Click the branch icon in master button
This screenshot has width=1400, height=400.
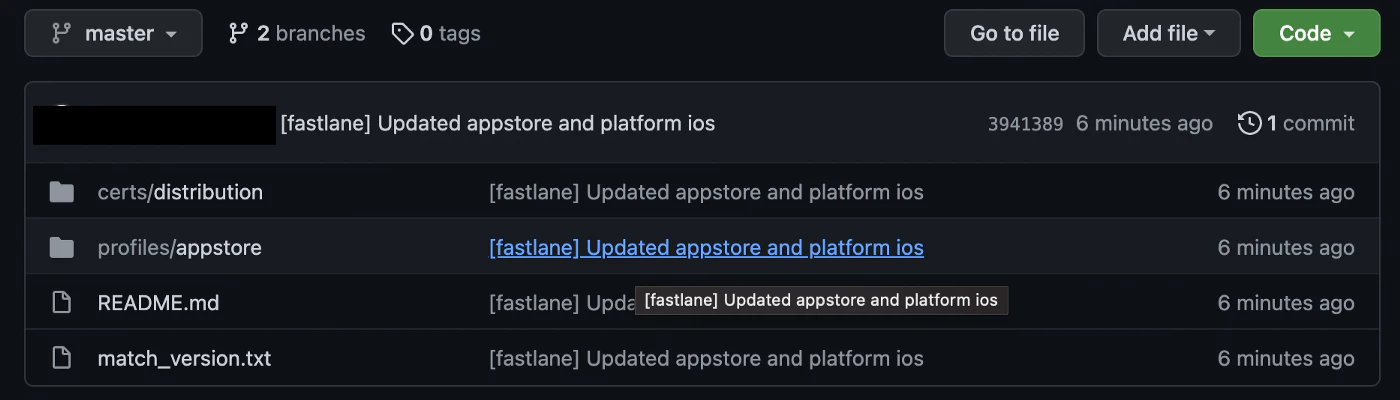tap(61, 34)
